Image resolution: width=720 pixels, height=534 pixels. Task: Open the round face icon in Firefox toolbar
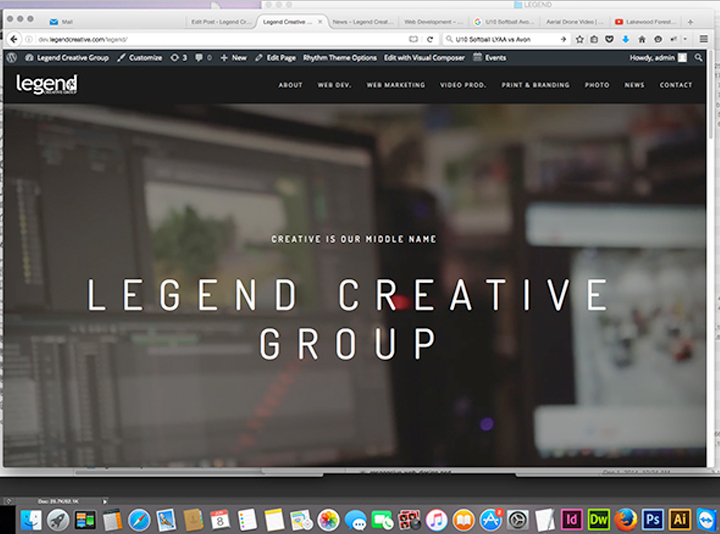coord(658,39)
